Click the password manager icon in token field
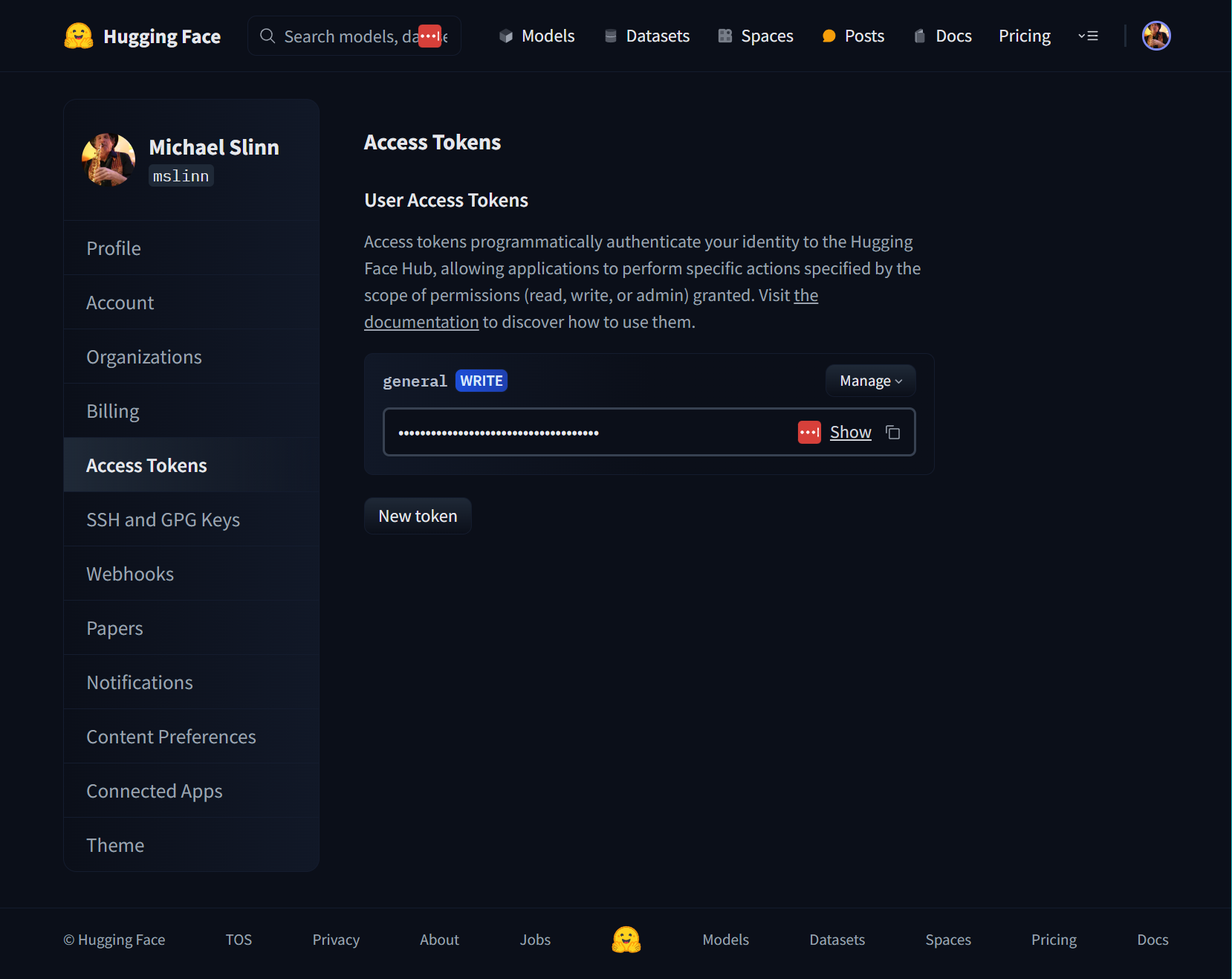The height and width of the screenshot is (979, 1232). (x=808, y=433)
